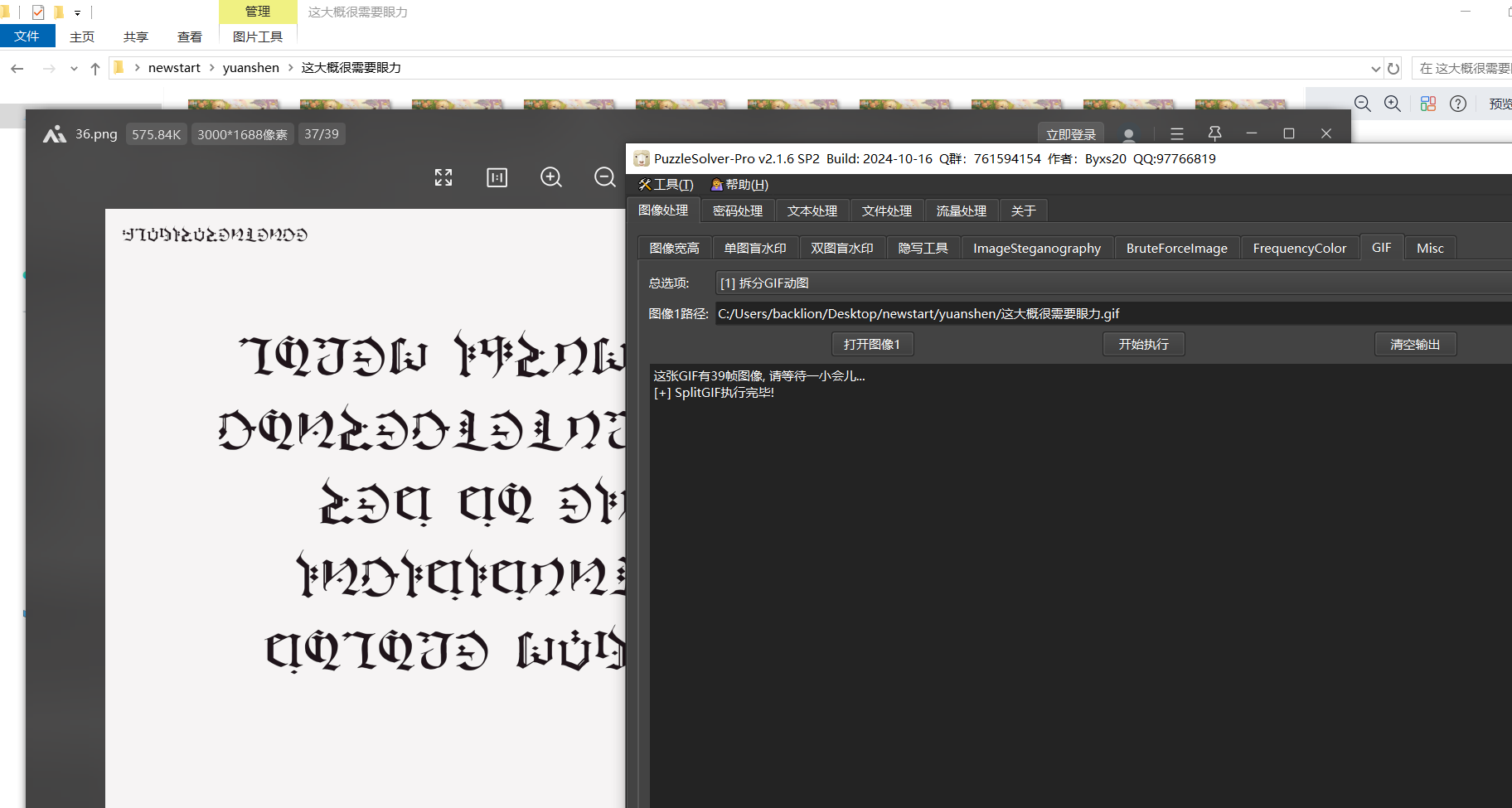Open the Quick Access Toolbar customize dropdown
1512x808 pixels.
pyautogui.click(x=77, y=13)
